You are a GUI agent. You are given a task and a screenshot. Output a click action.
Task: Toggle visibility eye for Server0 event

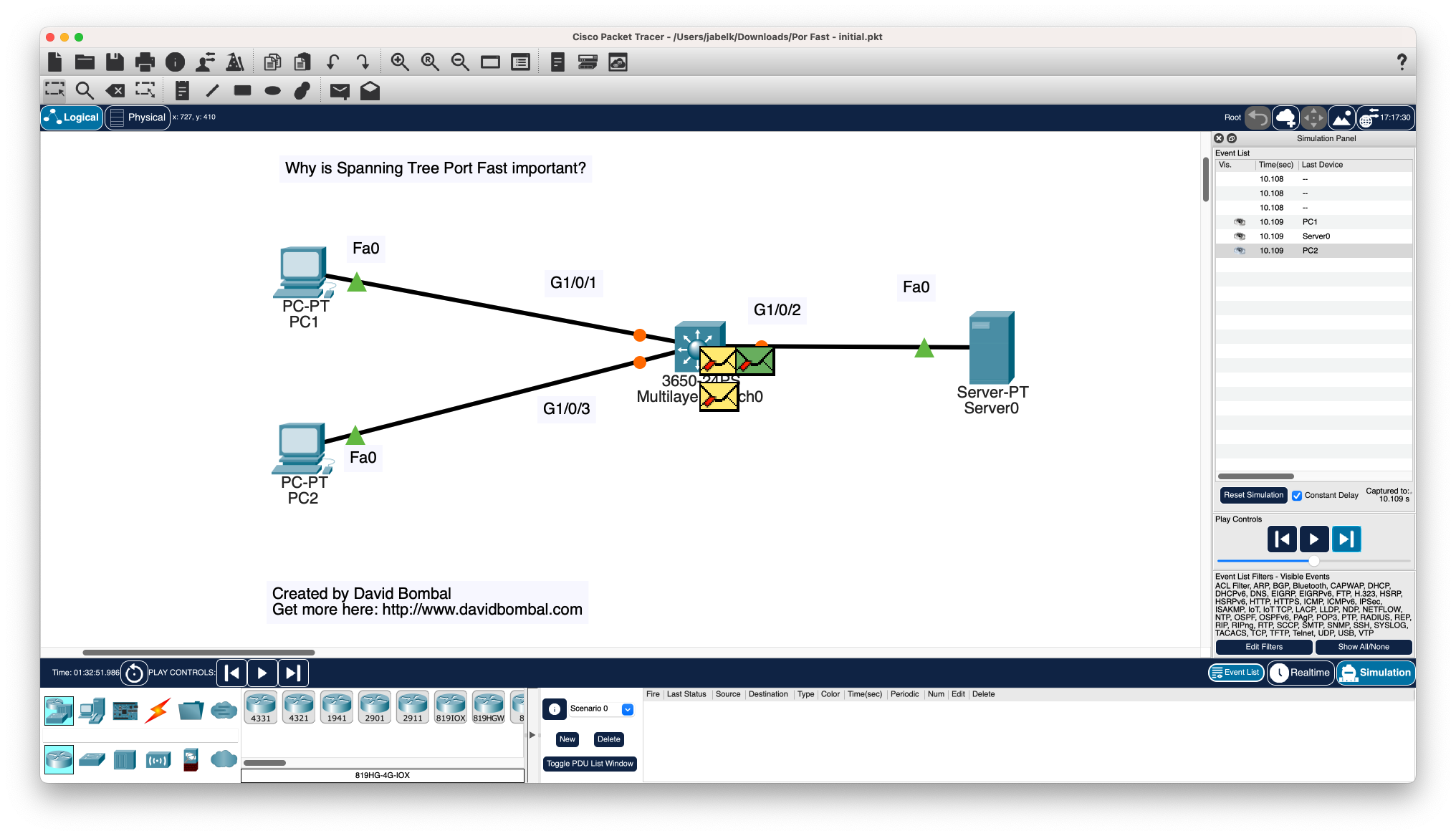point(1240,236)
